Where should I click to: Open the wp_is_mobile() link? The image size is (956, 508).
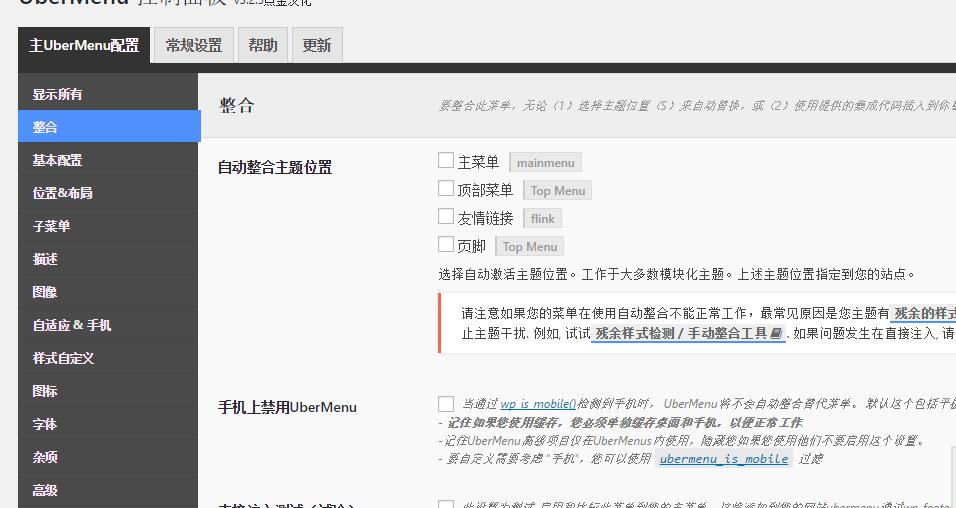538,404
